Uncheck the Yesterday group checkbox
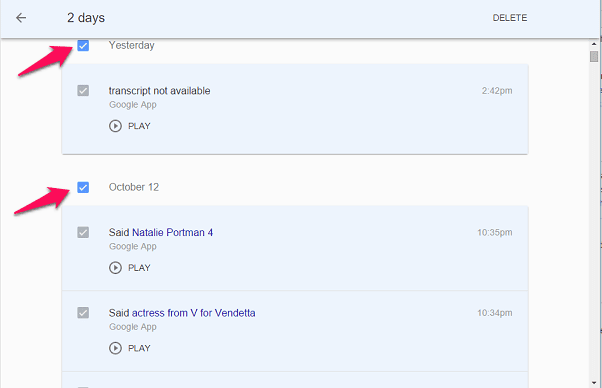The image size is (602, 388). point(83,45)
